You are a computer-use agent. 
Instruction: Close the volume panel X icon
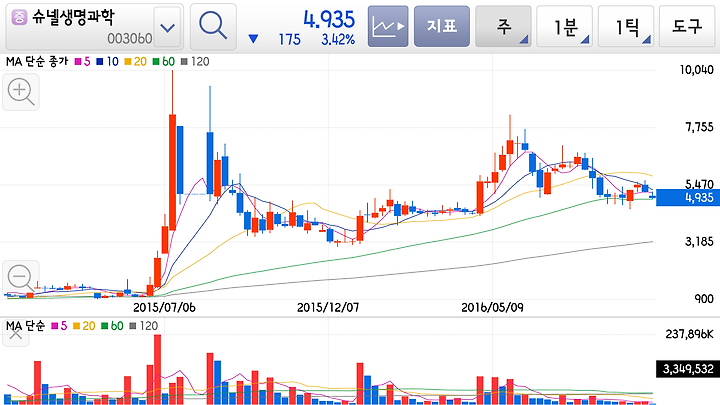(16, 335)
